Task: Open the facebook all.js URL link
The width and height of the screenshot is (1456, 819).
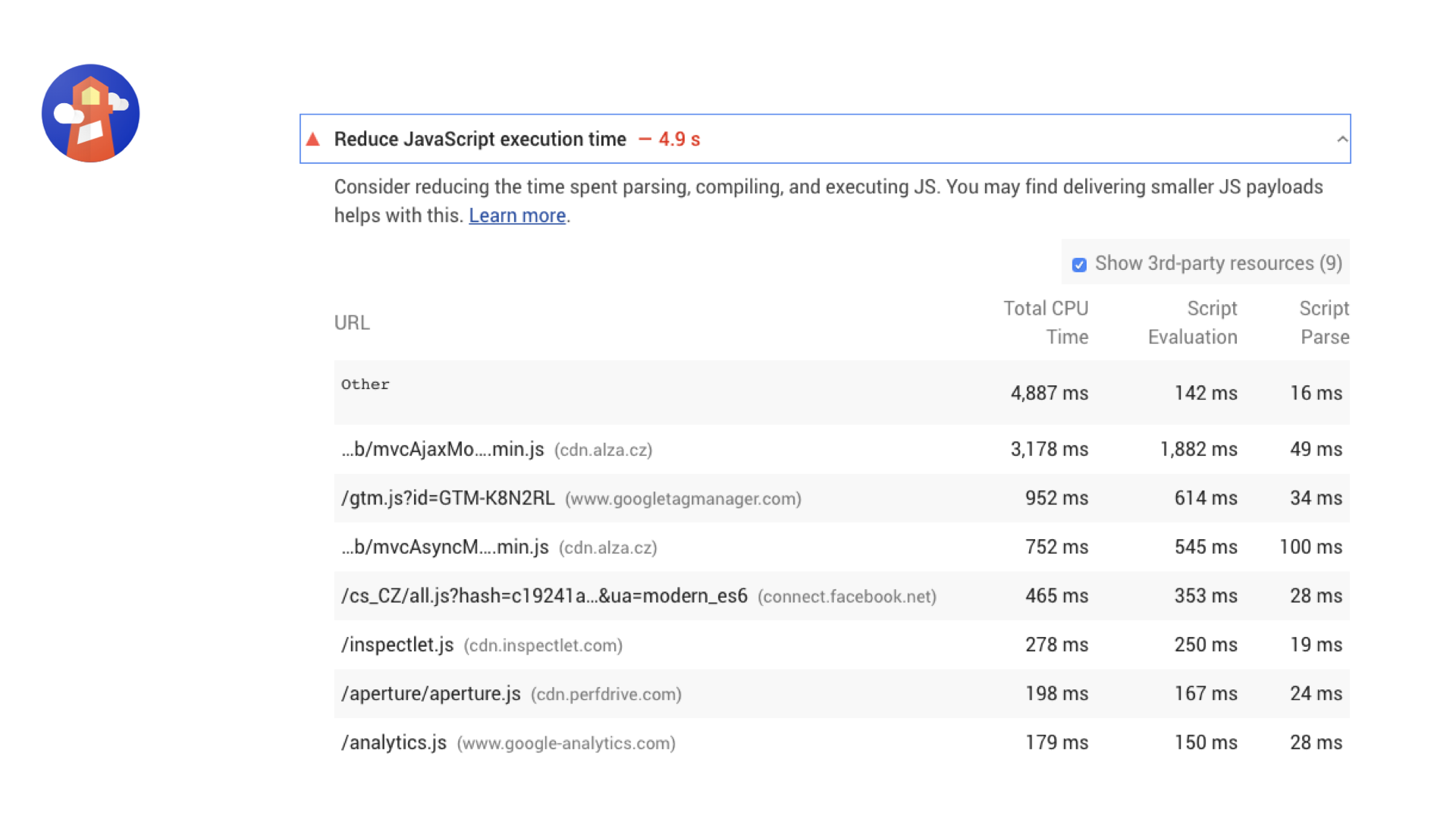Action: coord(544,596)
